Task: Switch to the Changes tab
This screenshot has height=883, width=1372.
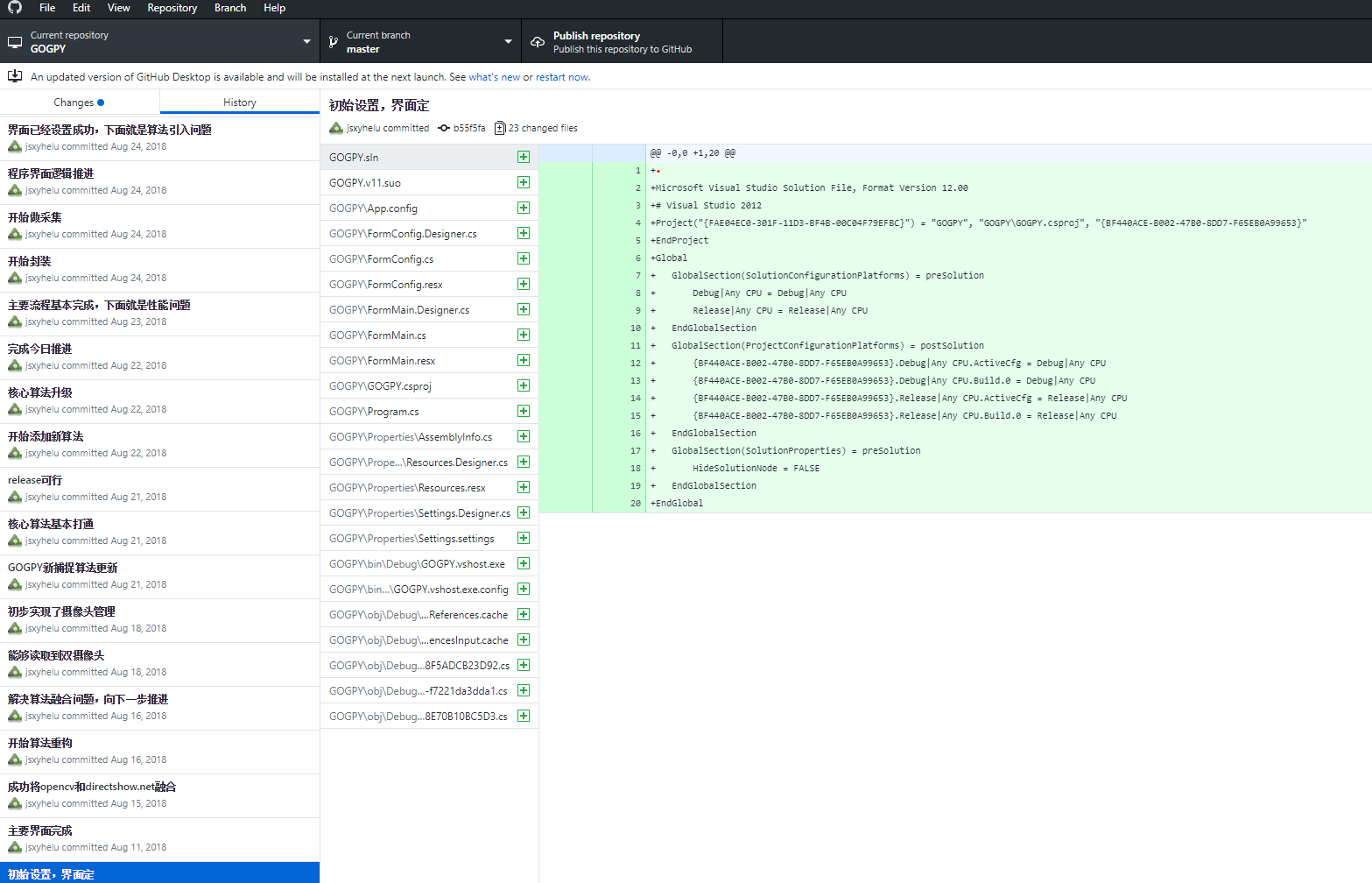Action: 79,102
